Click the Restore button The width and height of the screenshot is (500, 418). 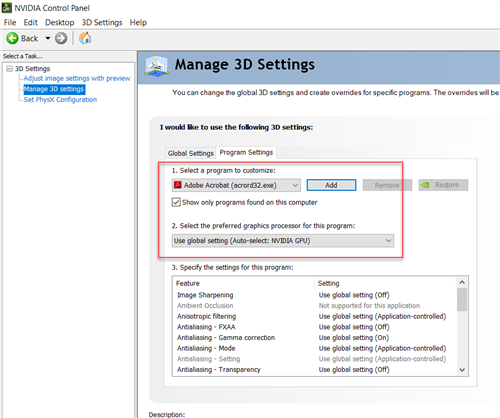(x=443, y=185)
